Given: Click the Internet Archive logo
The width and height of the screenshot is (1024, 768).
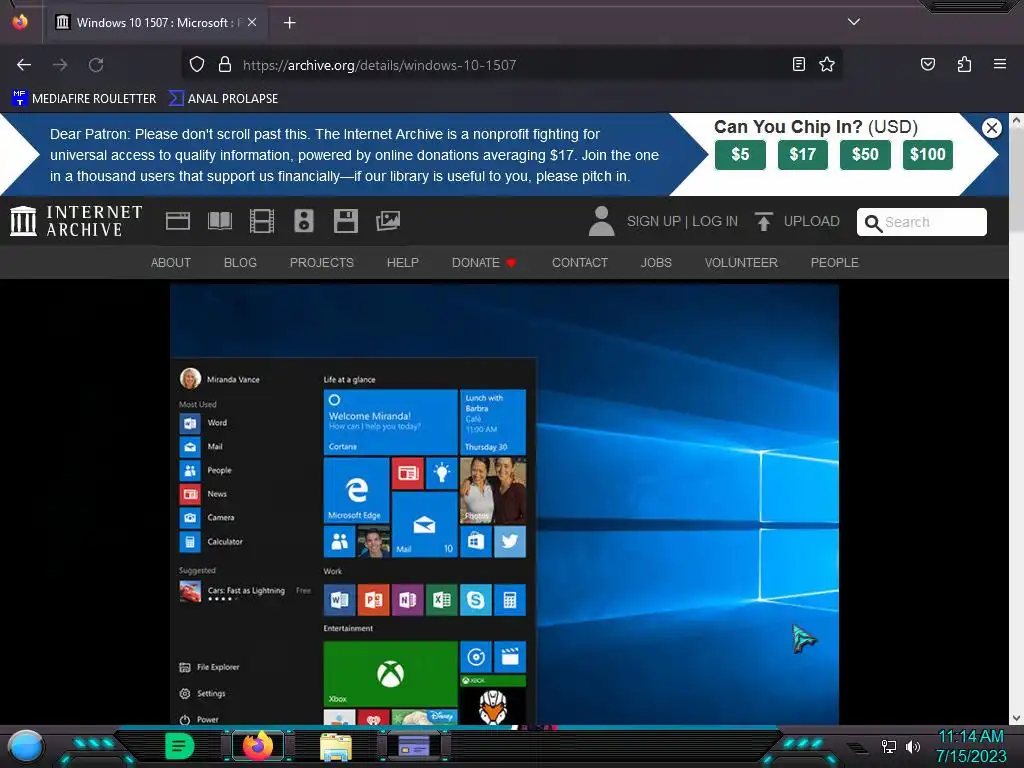Looking at the screenshot, I should tap(76, 221).
